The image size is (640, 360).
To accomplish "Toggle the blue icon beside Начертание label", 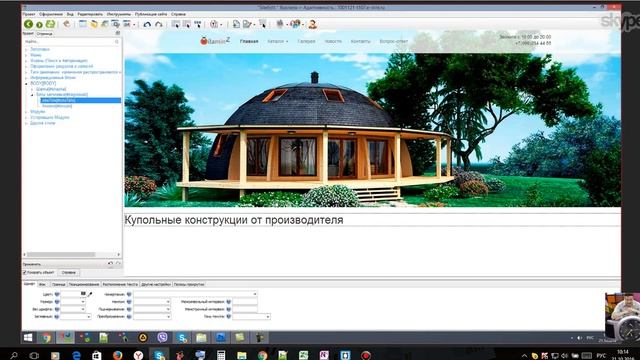I will 129,294.
